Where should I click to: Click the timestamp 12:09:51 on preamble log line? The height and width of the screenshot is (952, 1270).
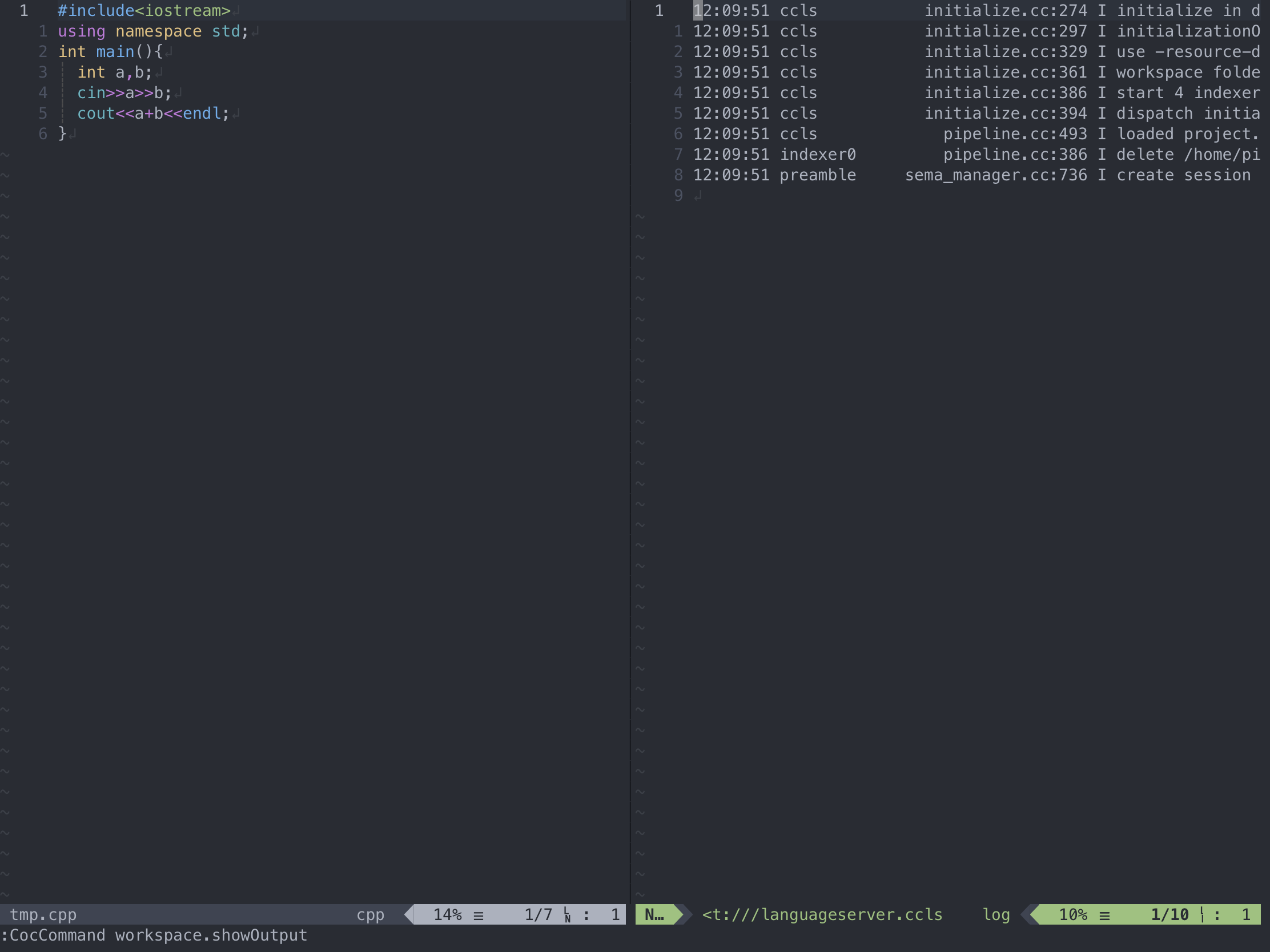click(x=731, y=175)
